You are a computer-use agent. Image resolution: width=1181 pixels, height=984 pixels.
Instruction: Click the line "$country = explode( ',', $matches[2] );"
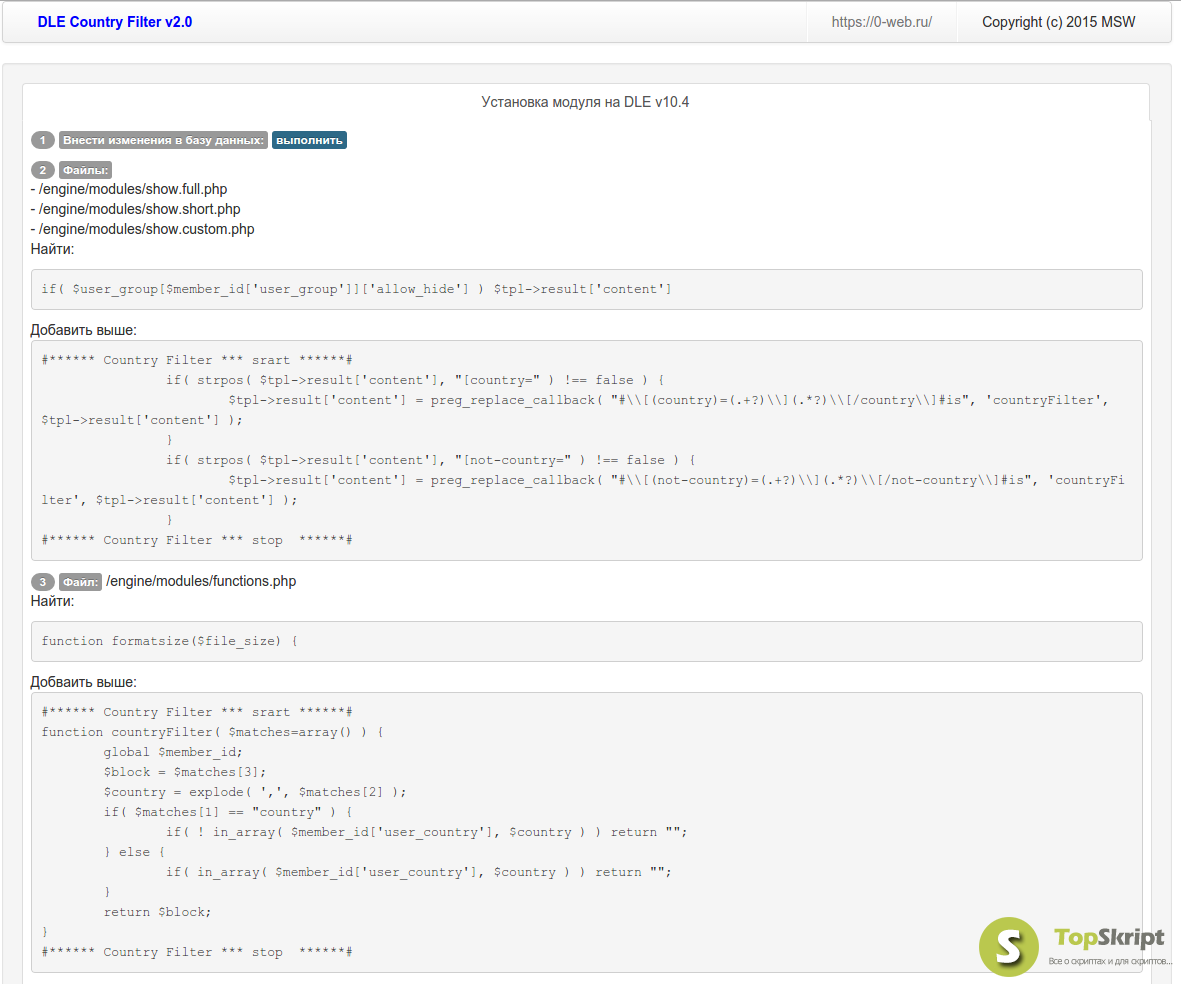[x=255, y=792]
